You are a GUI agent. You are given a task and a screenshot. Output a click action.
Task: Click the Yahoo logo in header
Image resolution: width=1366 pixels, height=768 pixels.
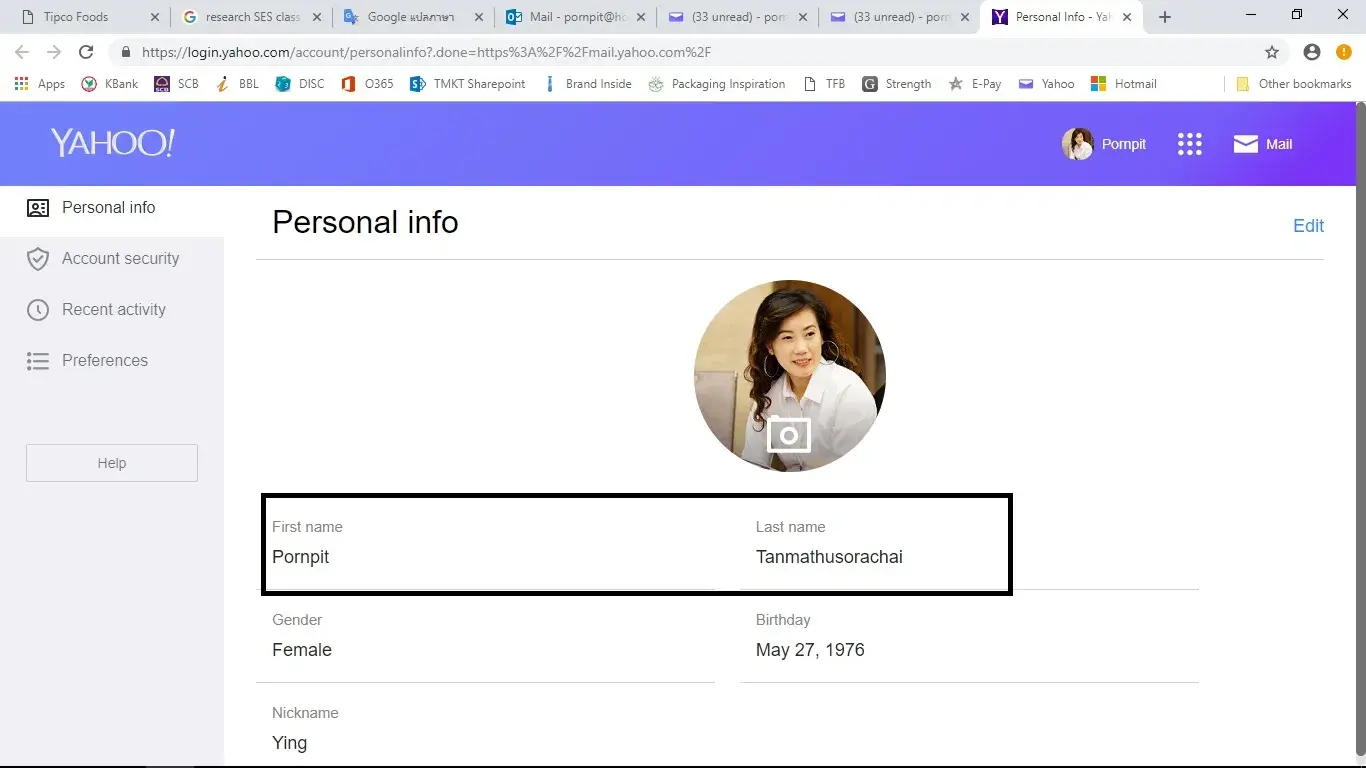point(112,143)
